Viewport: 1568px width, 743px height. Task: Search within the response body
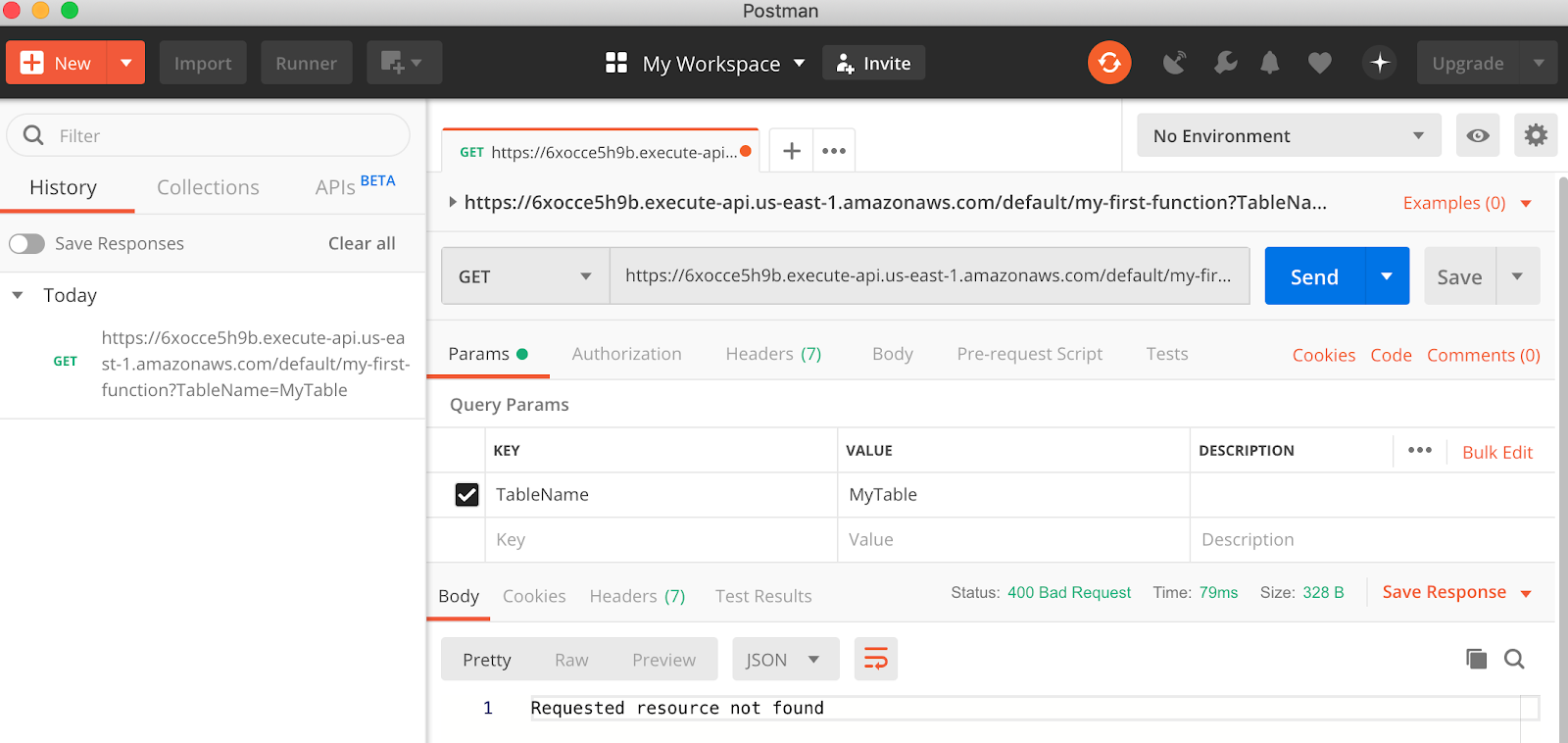point(1514,659)
